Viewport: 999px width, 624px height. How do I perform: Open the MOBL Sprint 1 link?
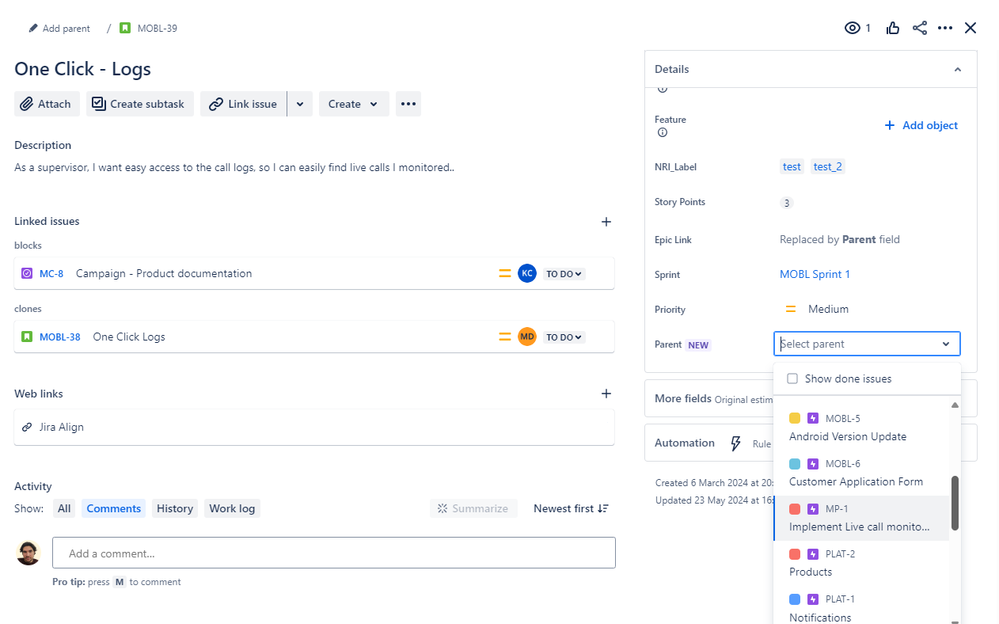coord(815,274)
